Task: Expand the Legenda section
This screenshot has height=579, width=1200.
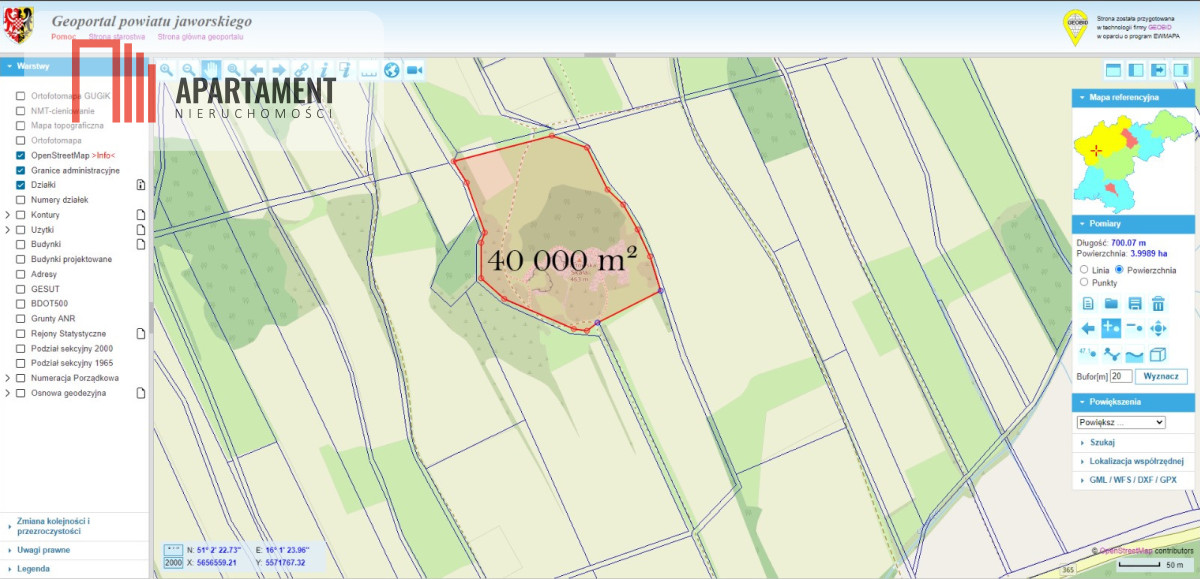Action: [x=33, y=569]
